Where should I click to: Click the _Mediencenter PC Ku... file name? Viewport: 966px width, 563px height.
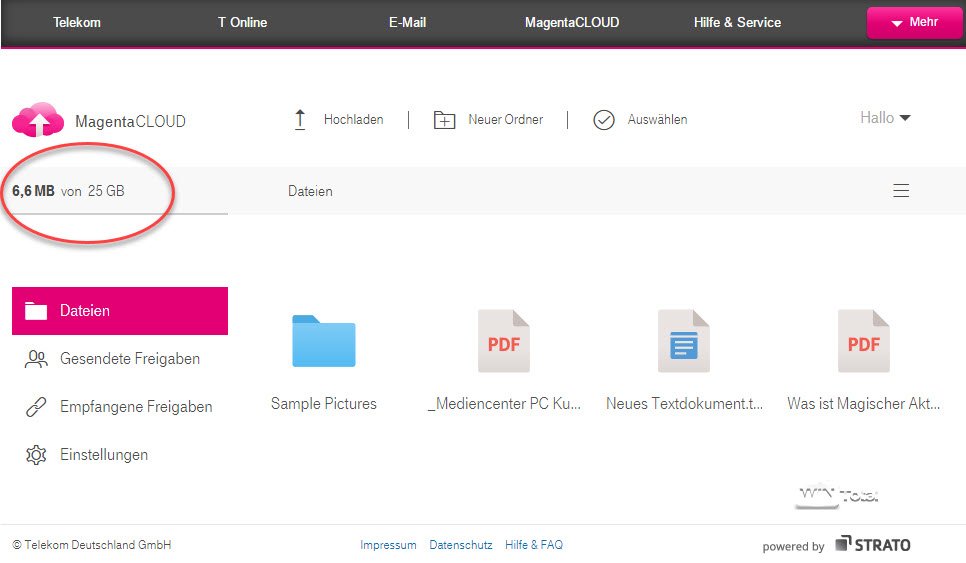[504, 404]
